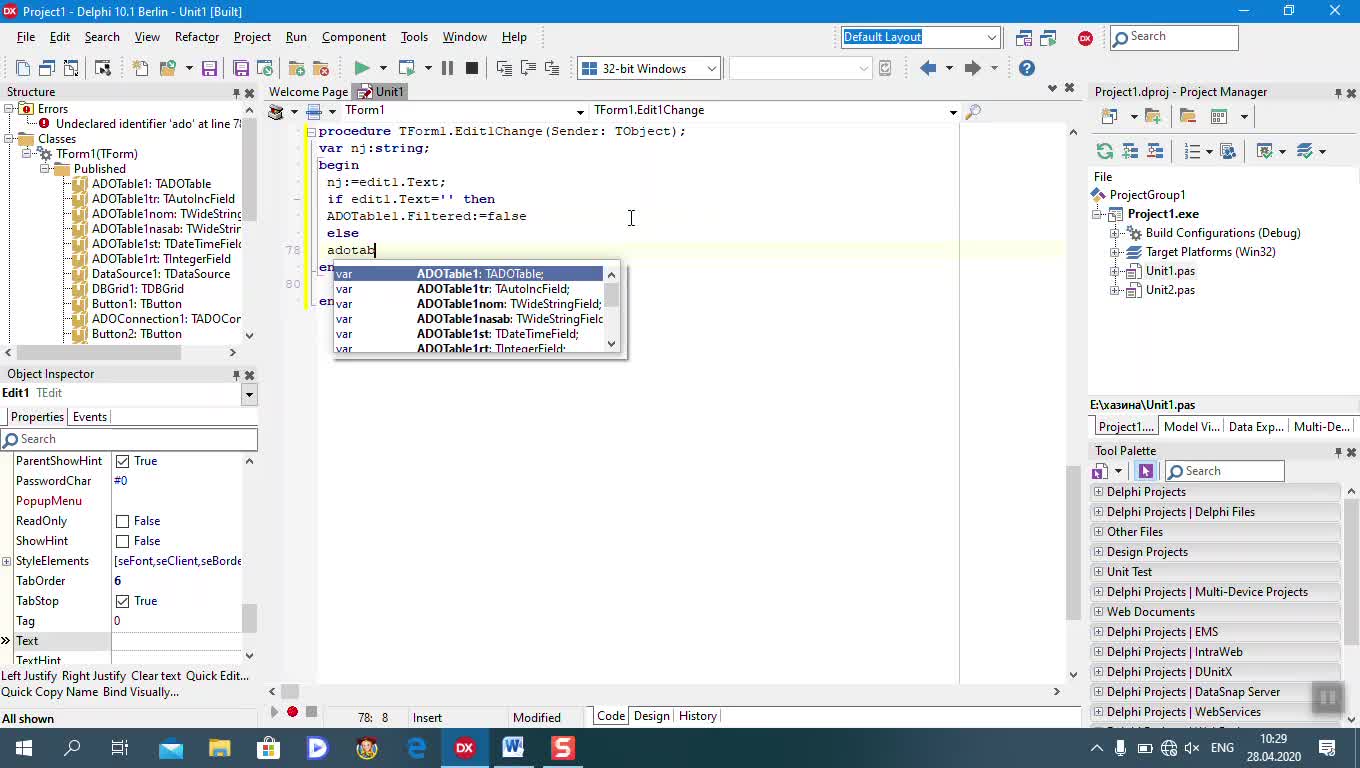
Task: Expand Delphi Projects palette category
Action: (x=1098, y=492)
